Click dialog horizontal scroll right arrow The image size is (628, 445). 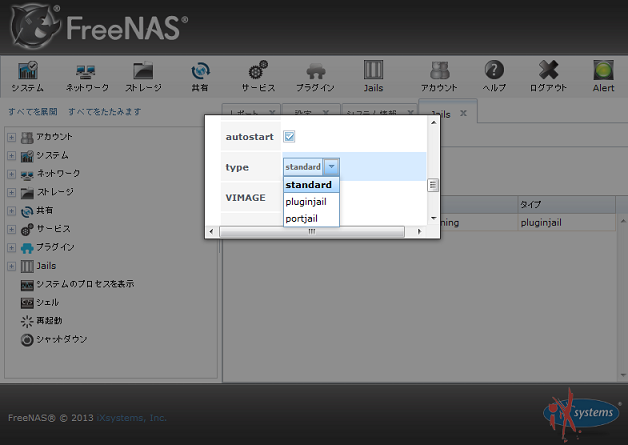(419, 232)
